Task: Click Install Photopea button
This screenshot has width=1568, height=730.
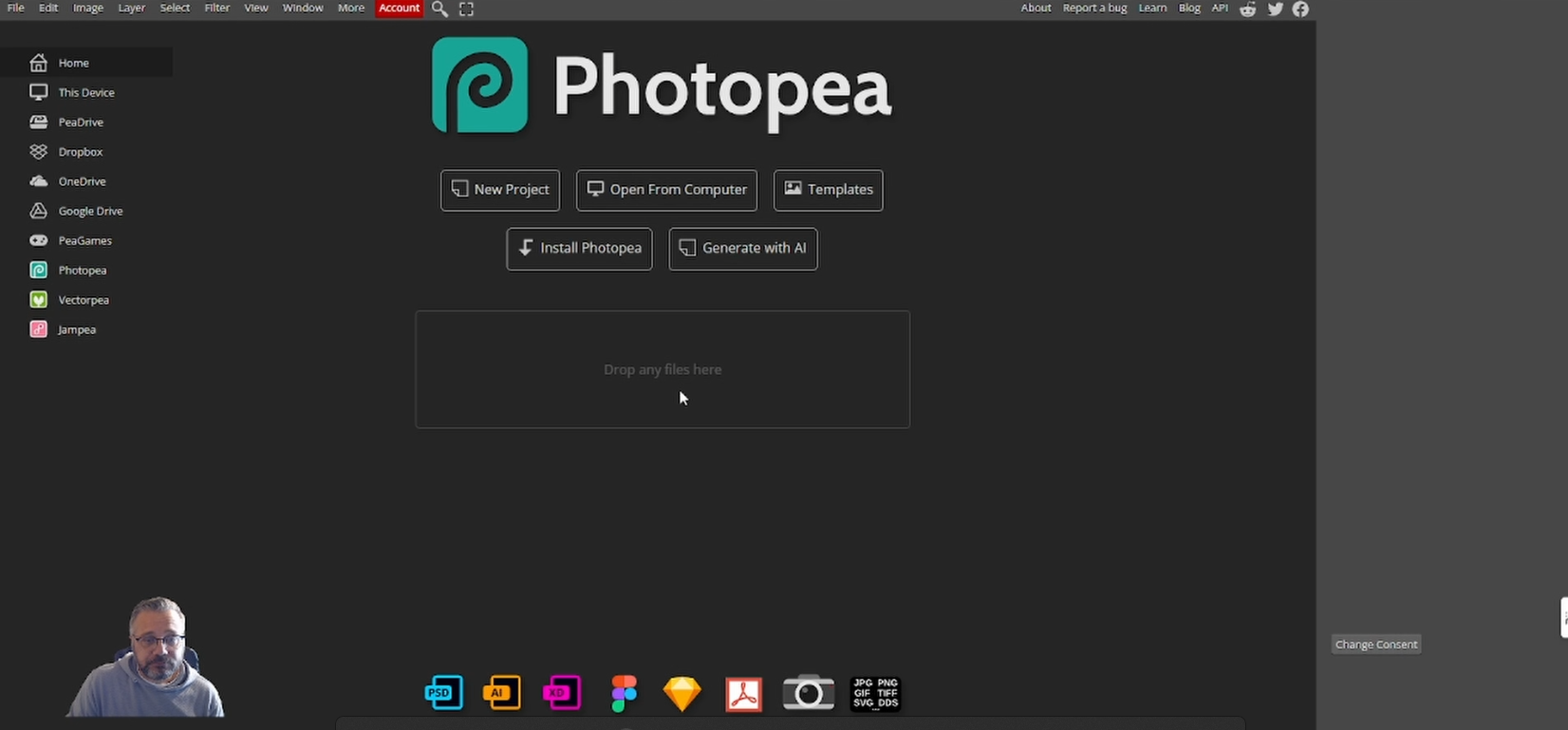Action: (x=579, y=249)
